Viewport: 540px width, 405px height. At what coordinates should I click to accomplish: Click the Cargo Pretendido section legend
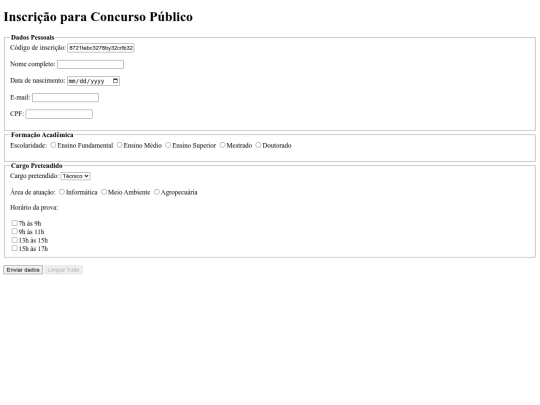tap(37, 166)
